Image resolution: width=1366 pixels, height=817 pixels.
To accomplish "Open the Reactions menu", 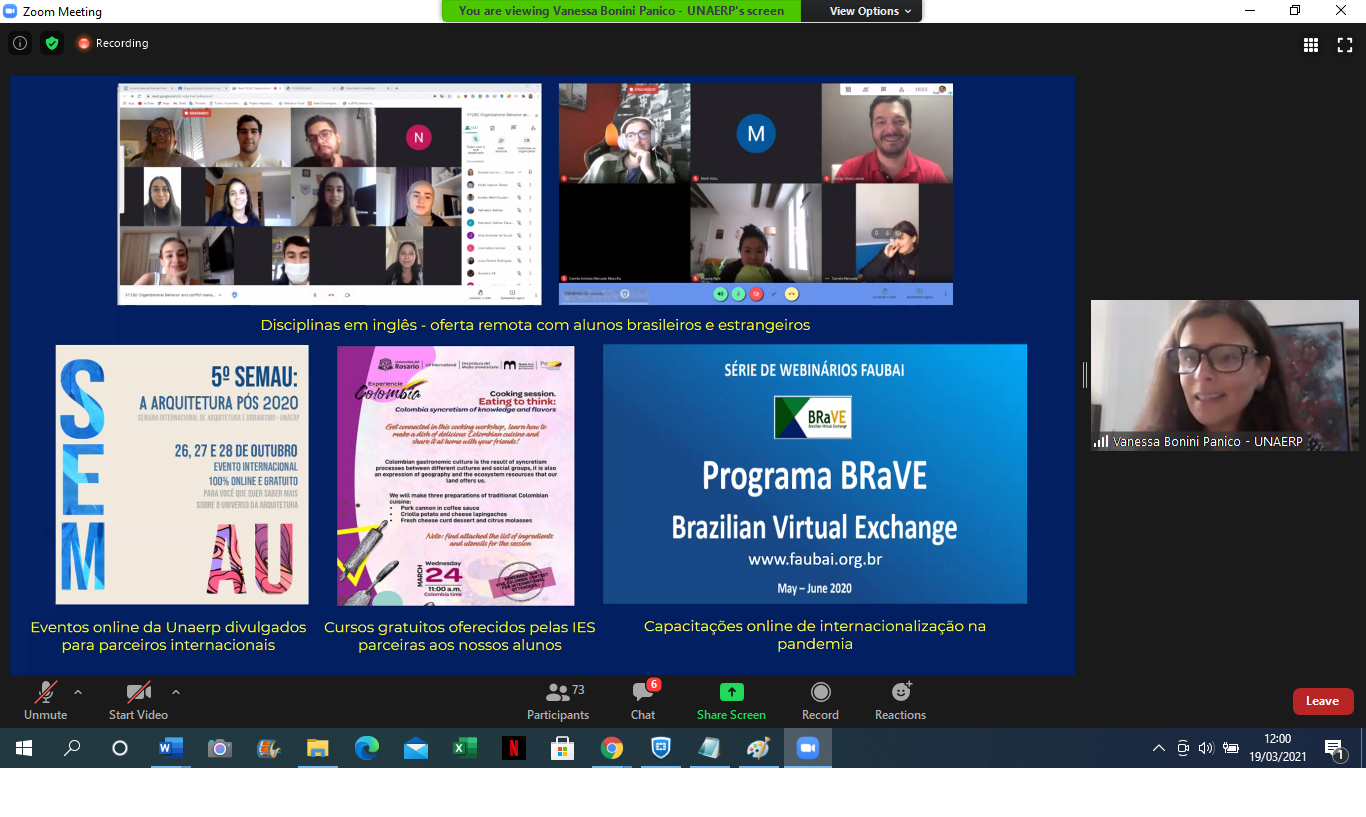I will coord(900,693).
